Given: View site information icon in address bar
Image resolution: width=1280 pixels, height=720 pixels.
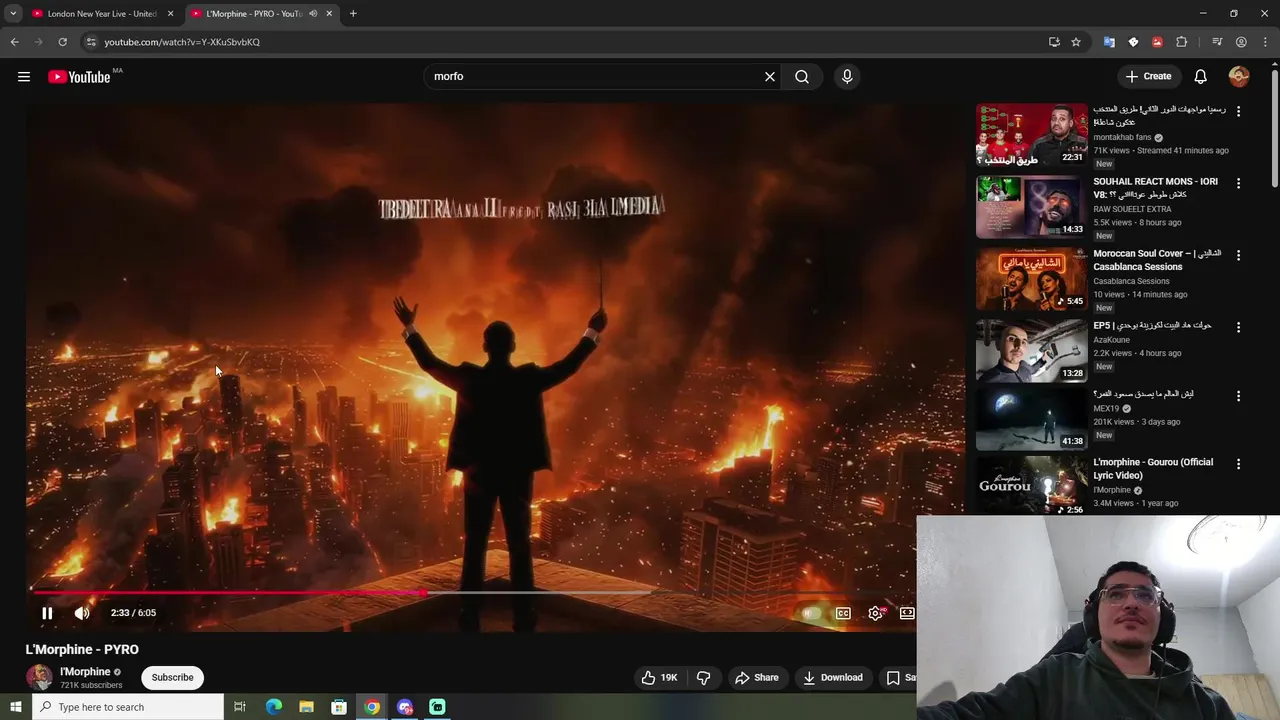Looking at the screenshot, I should (x=91, y=42).
